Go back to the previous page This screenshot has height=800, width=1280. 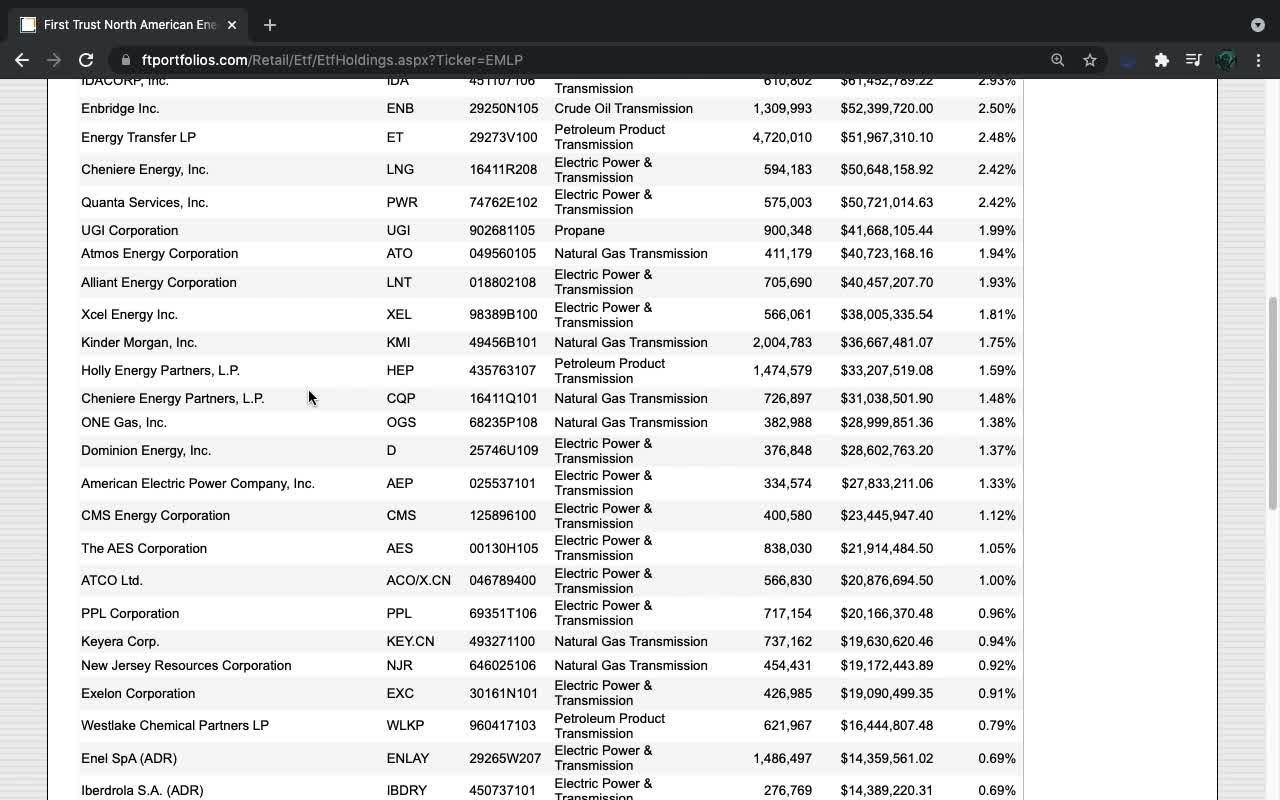point(22,60)
